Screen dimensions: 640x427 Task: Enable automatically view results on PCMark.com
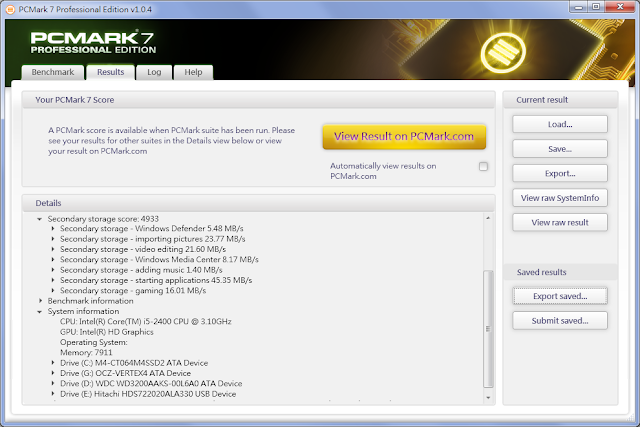tap(483, 167)
